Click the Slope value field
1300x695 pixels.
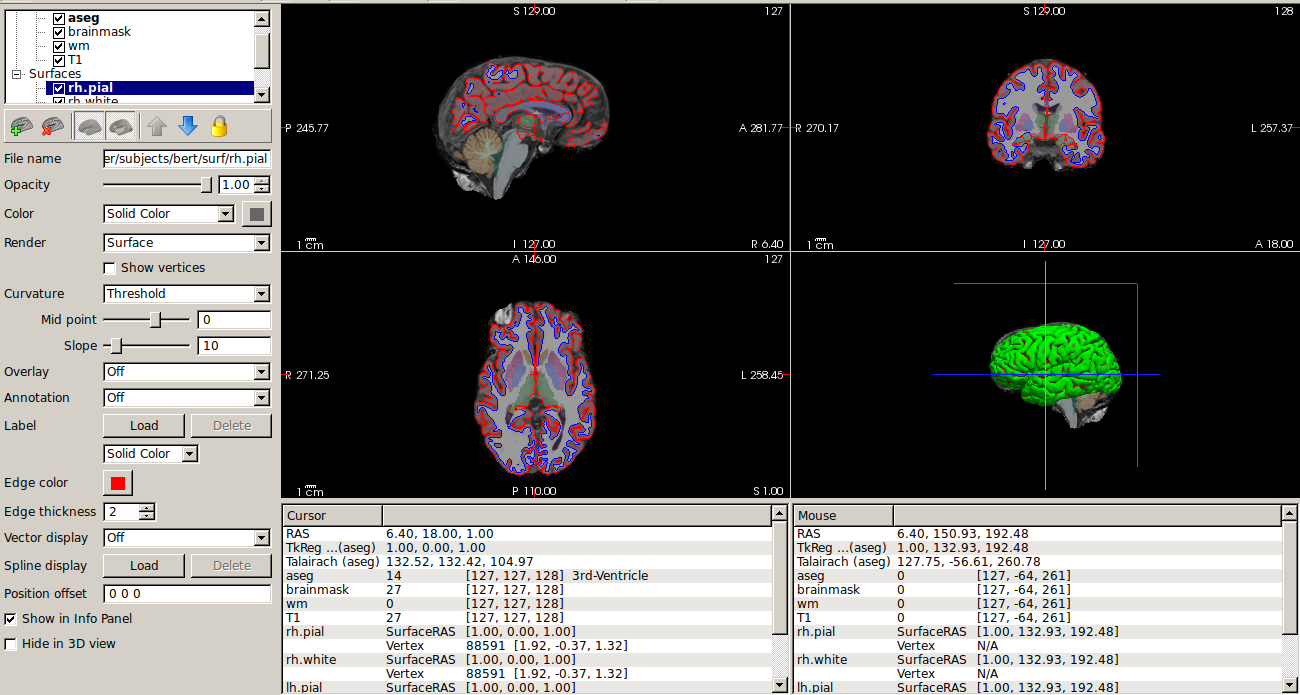(x=234, y=346)
